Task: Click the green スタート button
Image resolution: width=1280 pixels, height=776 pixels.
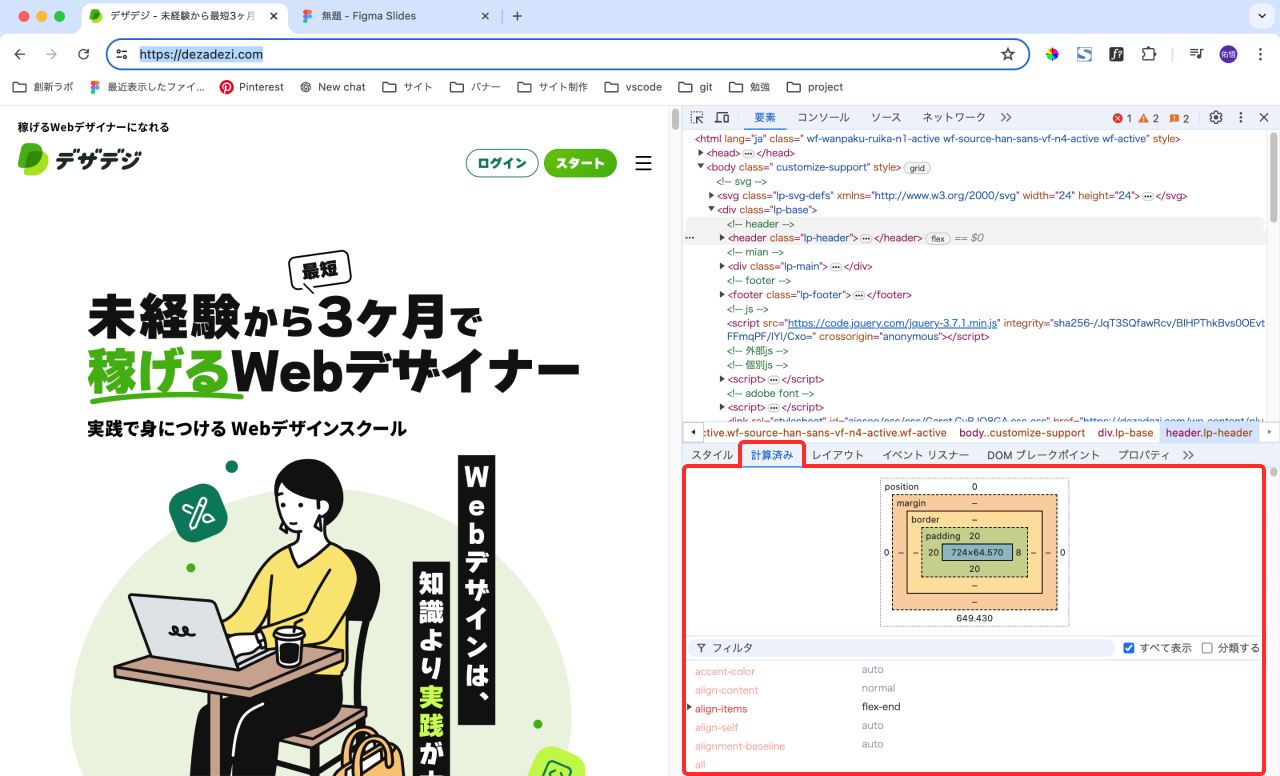Action: pyautogui.click(x=580, y=163)
